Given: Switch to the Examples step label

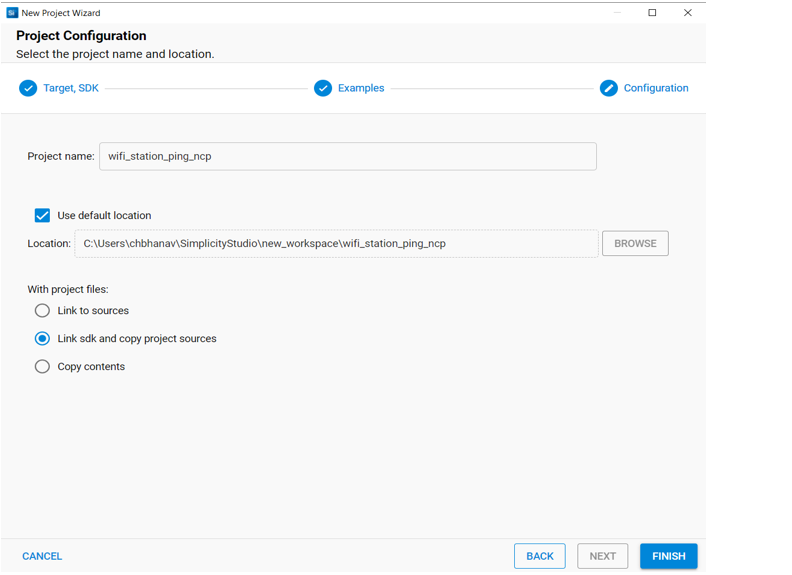Looking at the screenshot, I should coord(361,88).
